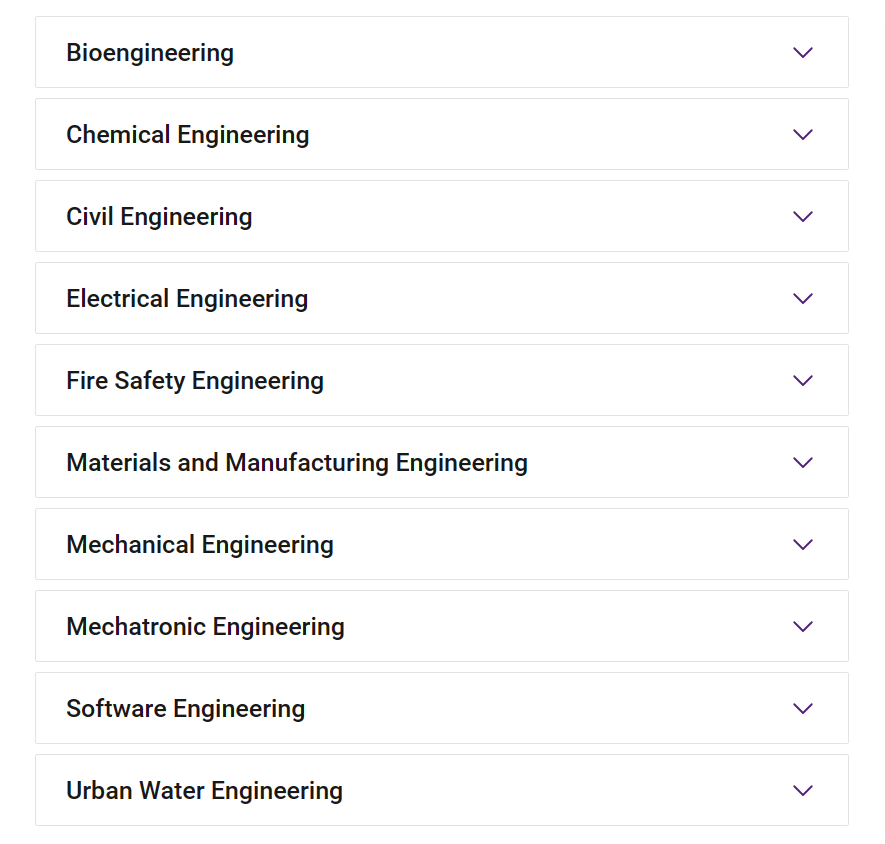Click the down arrow for Electrical Engineering
The image size is (885, 844).
tap(803, 298)
